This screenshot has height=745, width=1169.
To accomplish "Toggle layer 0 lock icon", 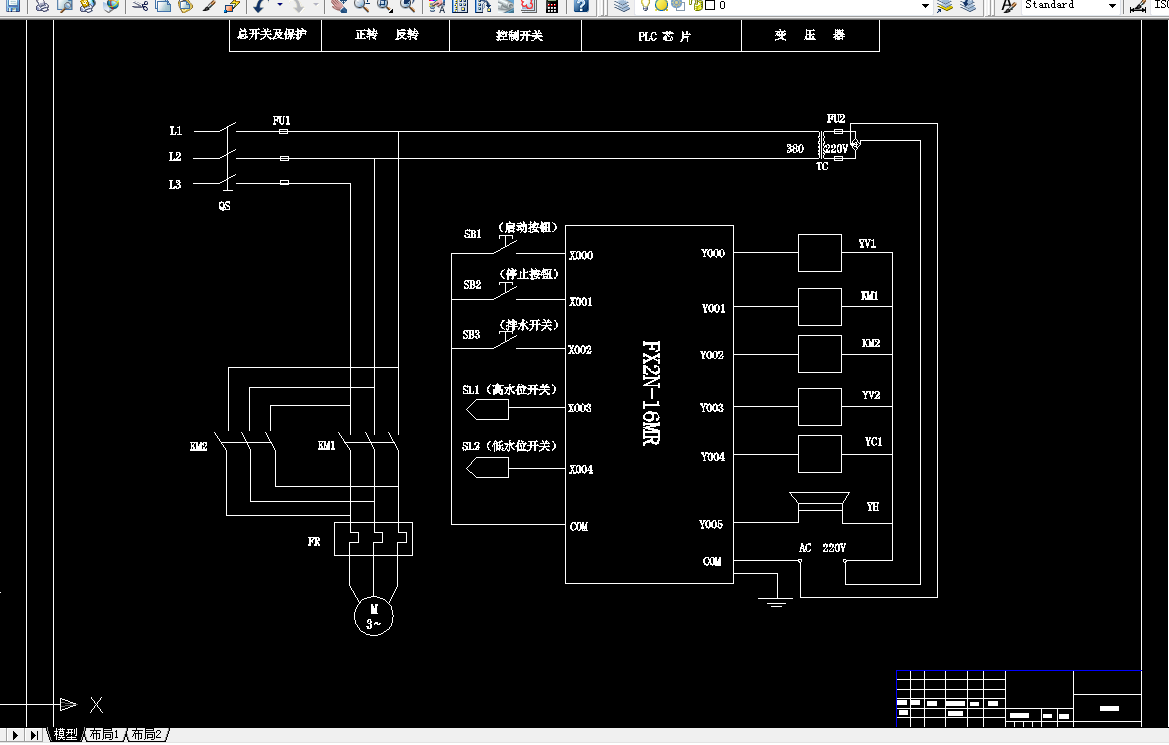I will point(696,6).
